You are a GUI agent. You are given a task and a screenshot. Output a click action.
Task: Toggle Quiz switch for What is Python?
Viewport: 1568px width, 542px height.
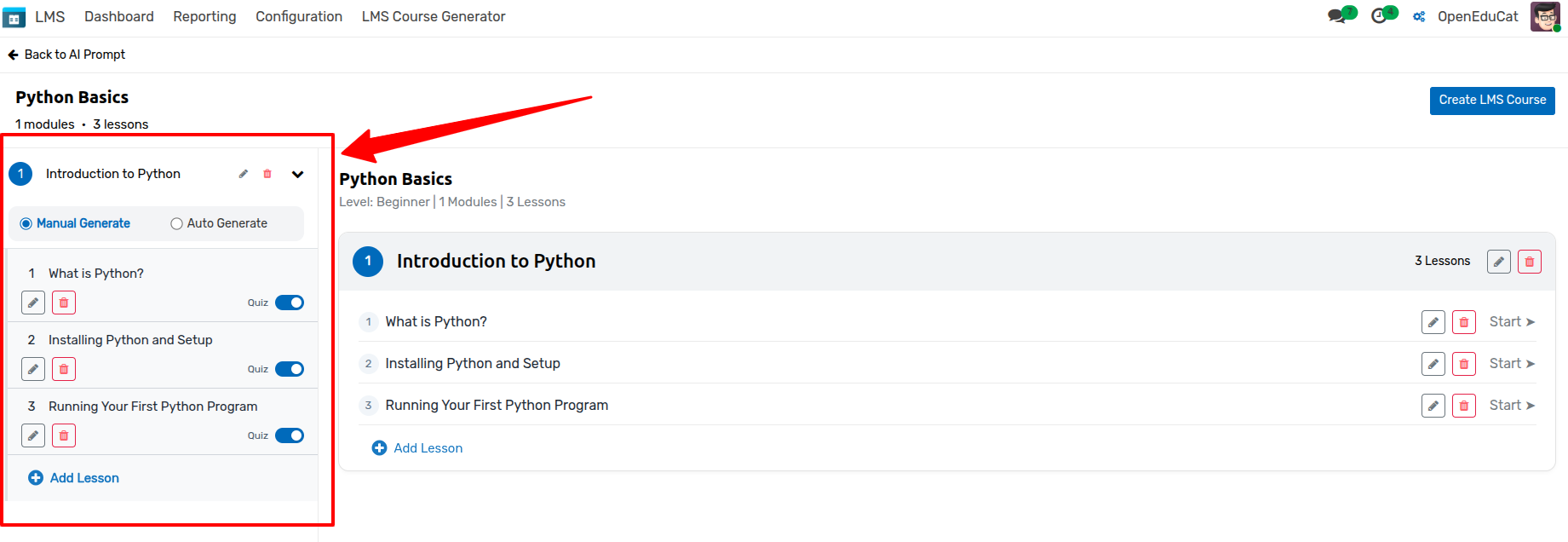290,303
